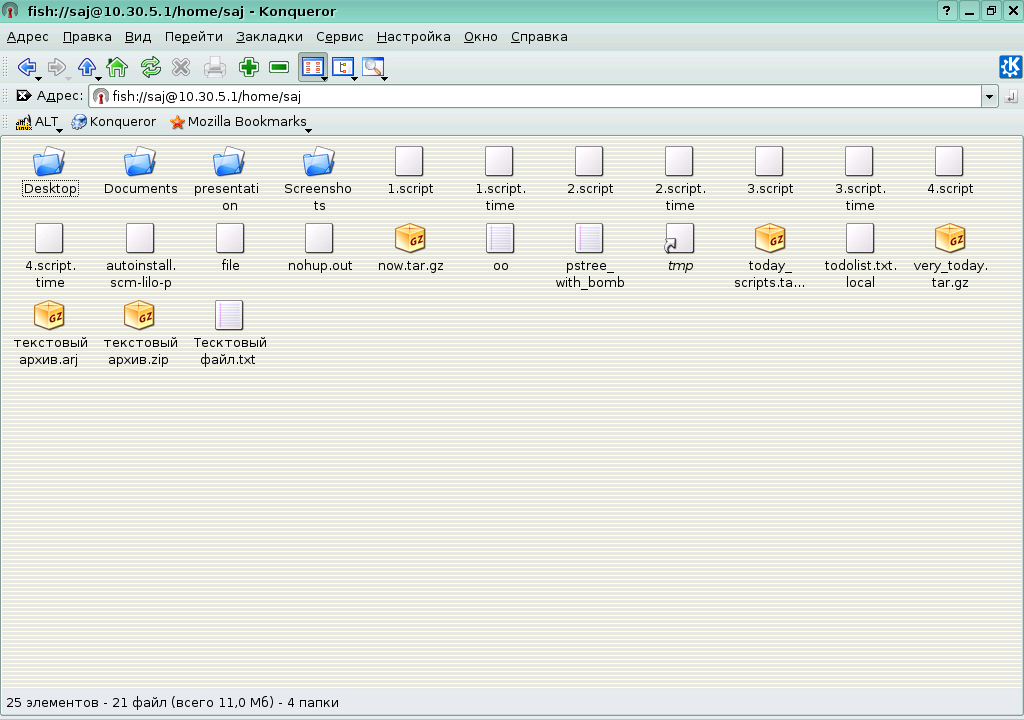Reload the current directory listing

[150, 67]
